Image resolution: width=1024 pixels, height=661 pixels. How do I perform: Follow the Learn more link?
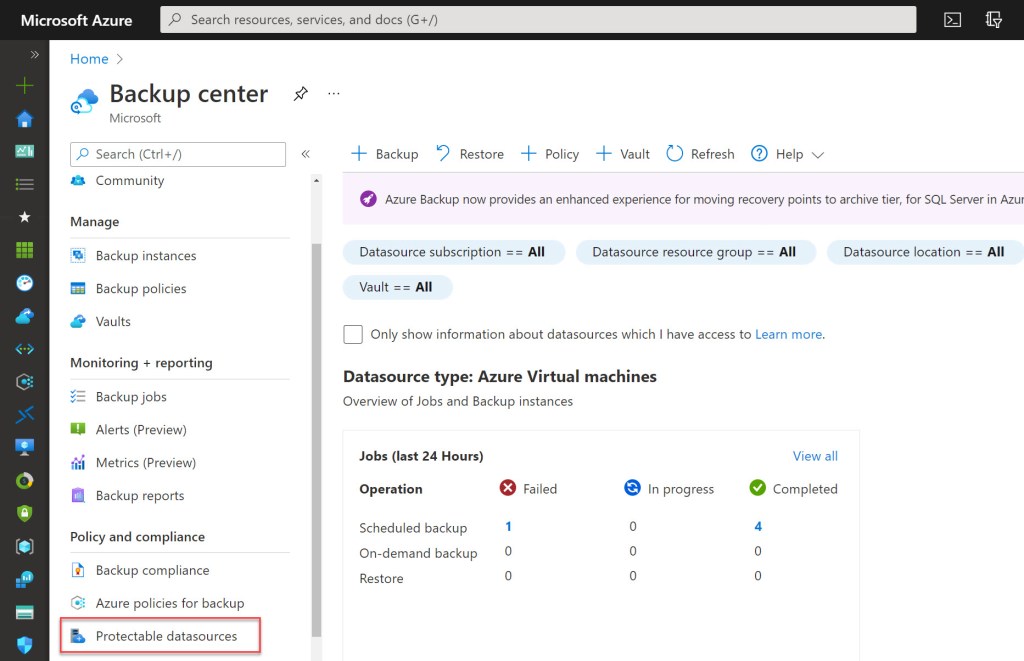[x=788, y=334]
